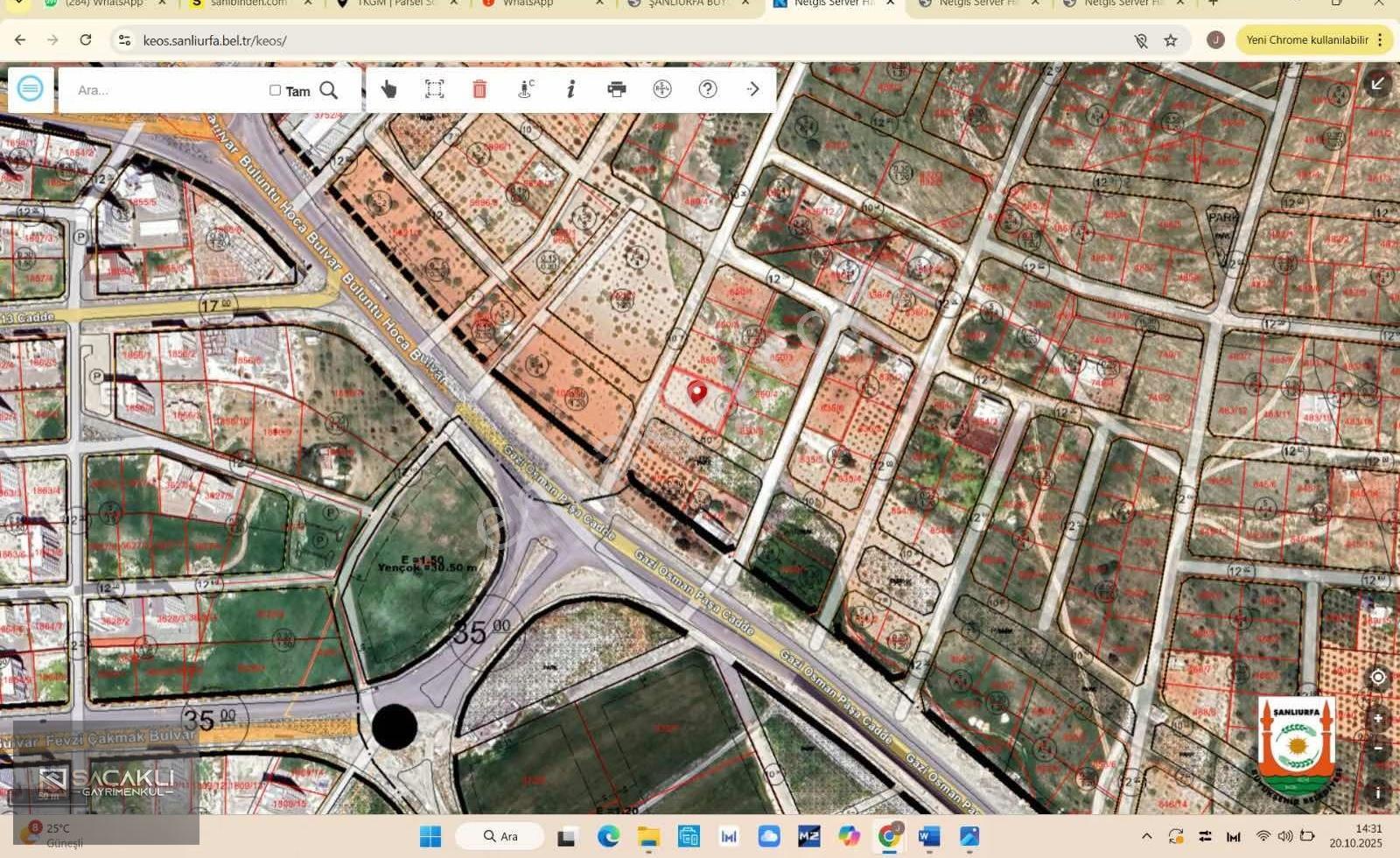This screenshot has width=1400, height=858.
Task: Open the street view person tool
Action: 526,88
